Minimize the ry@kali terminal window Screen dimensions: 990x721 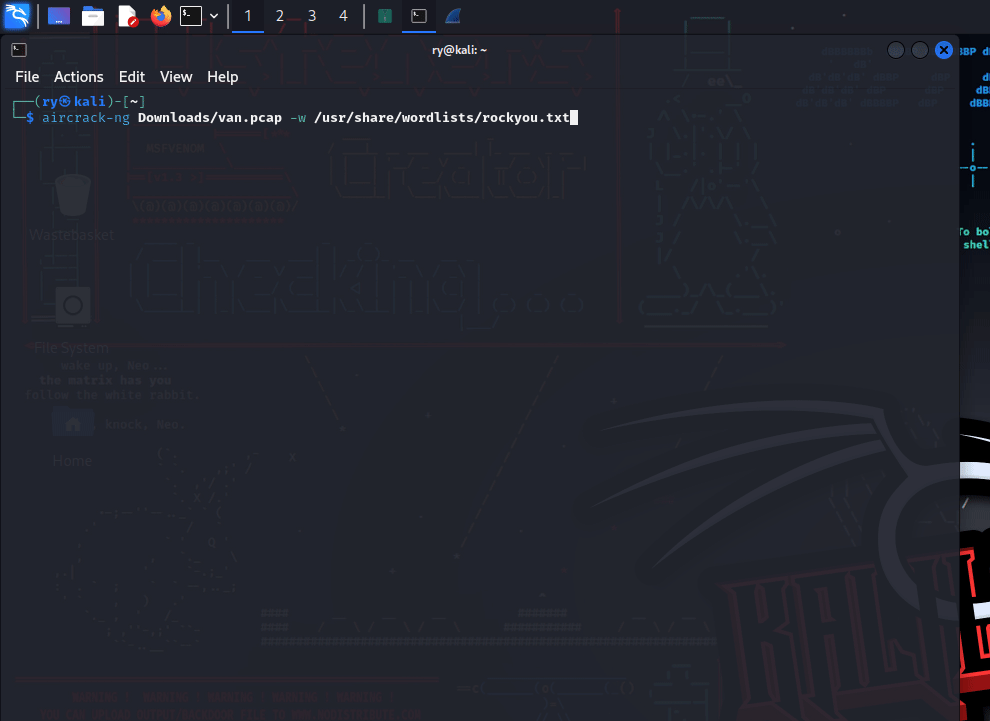[x=896, y=50]
